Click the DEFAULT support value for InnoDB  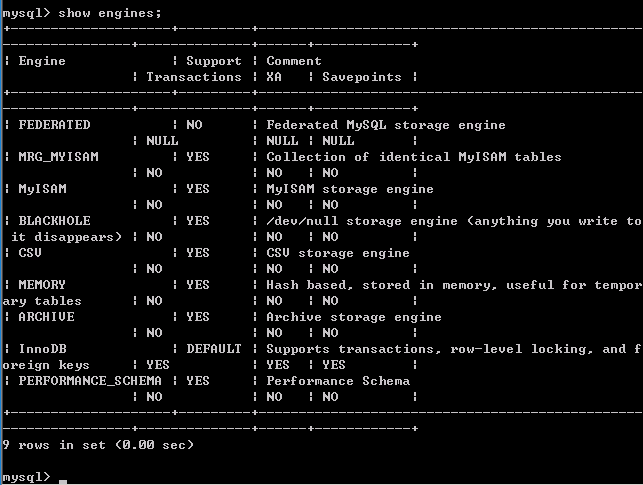(x=213, y=349)
